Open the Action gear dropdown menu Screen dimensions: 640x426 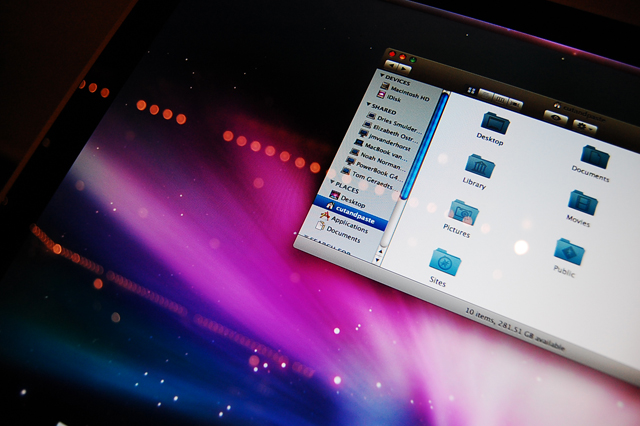click(x=586, y=127)
